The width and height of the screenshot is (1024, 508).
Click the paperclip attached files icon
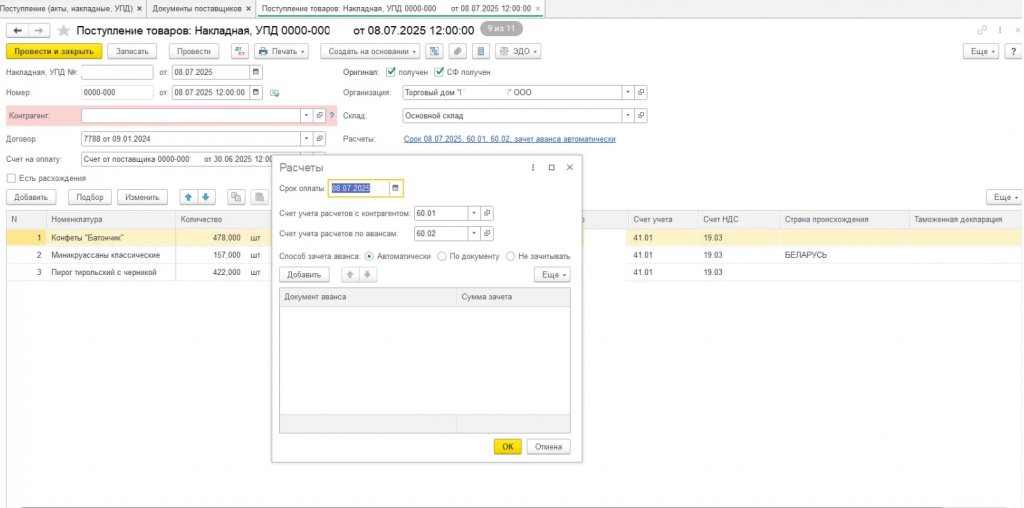pos(458,51)
